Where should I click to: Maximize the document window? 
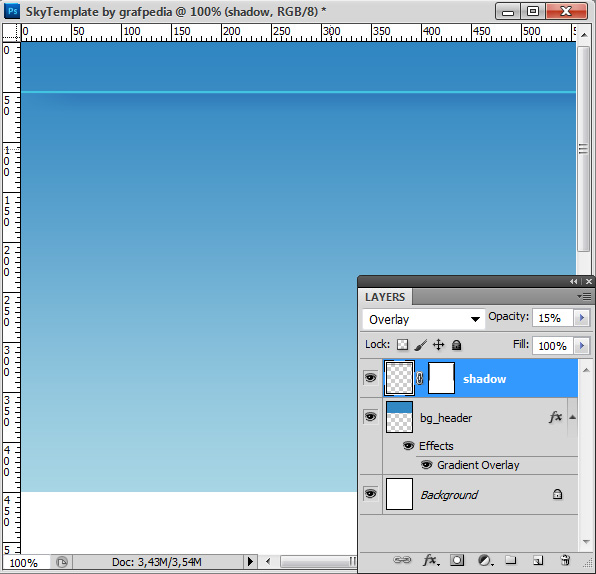533,11
